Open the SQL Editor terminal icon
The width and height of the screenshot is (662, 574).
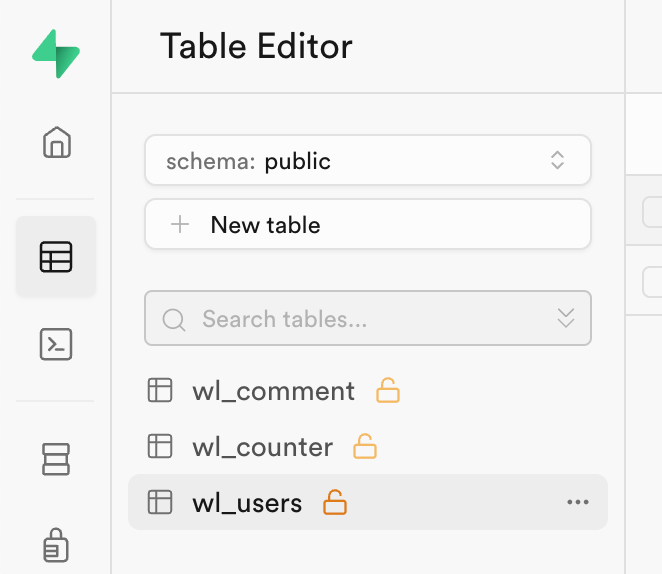[x=56, y=344]
